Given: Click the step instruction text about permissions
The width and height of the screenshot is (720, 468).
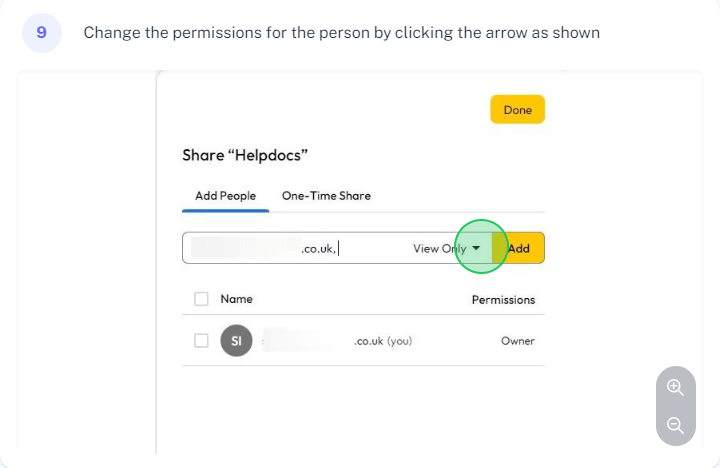Looking at the screenshot, I should 342,33.
